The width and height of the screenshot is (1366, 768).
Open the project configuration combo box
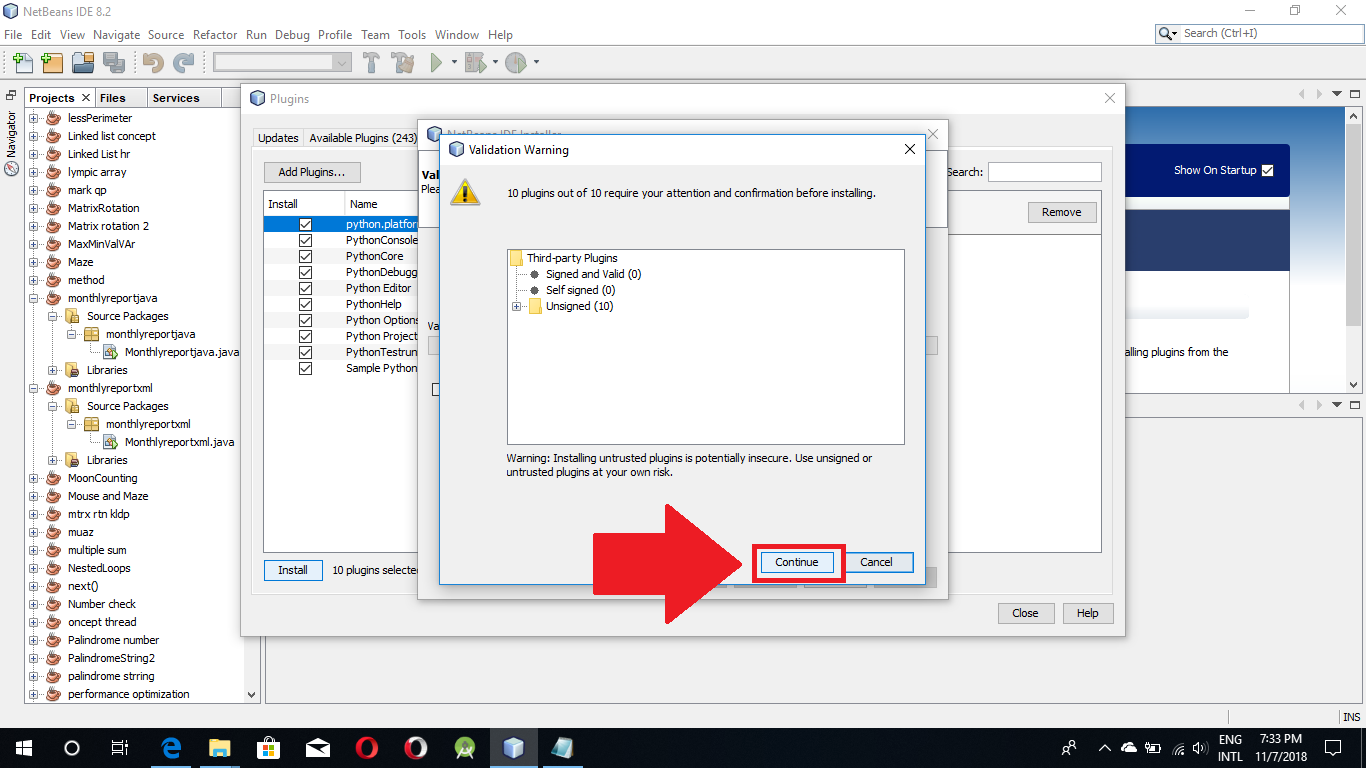282,62
